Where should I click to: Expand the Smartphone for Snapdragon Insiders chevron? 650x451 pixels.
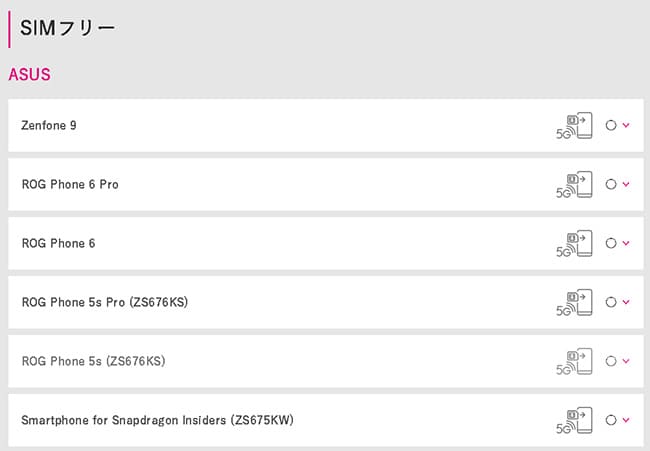(626, 419)
